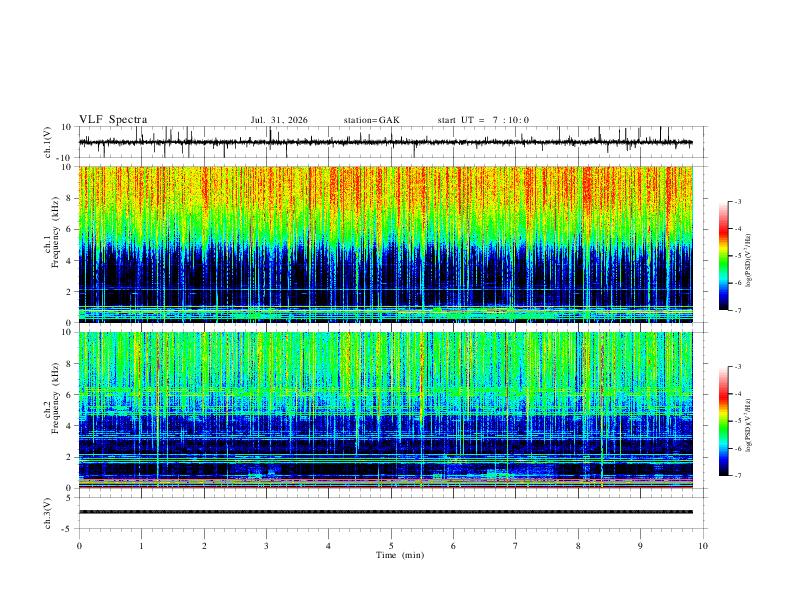The height and width of the screenshot is (612, 792).
Task: Click the 10 minute tick on time axis
Action: [x=703, y=546]
